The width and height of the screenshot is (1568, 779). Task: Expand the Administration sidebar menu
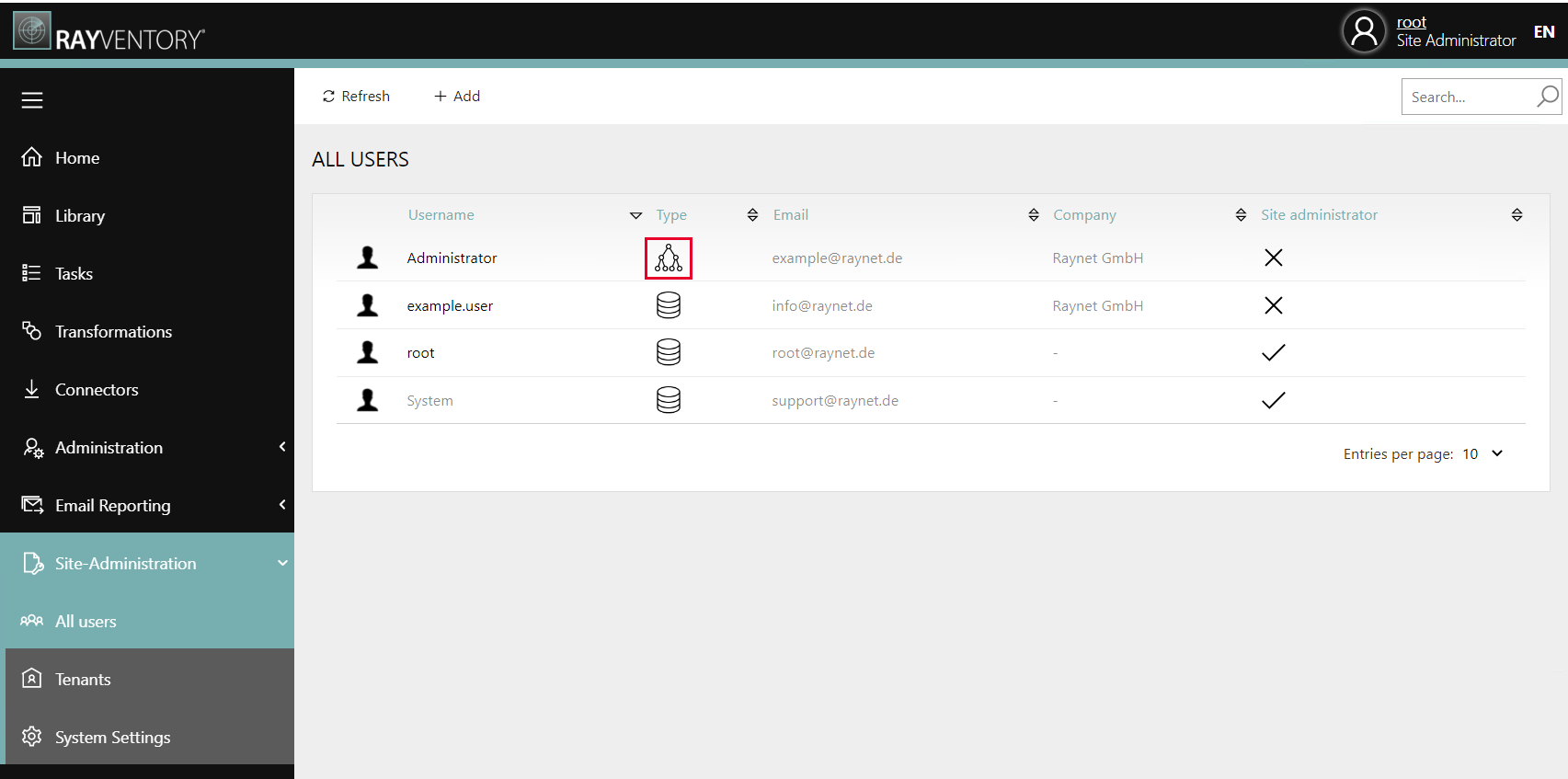tap(147, 448)
